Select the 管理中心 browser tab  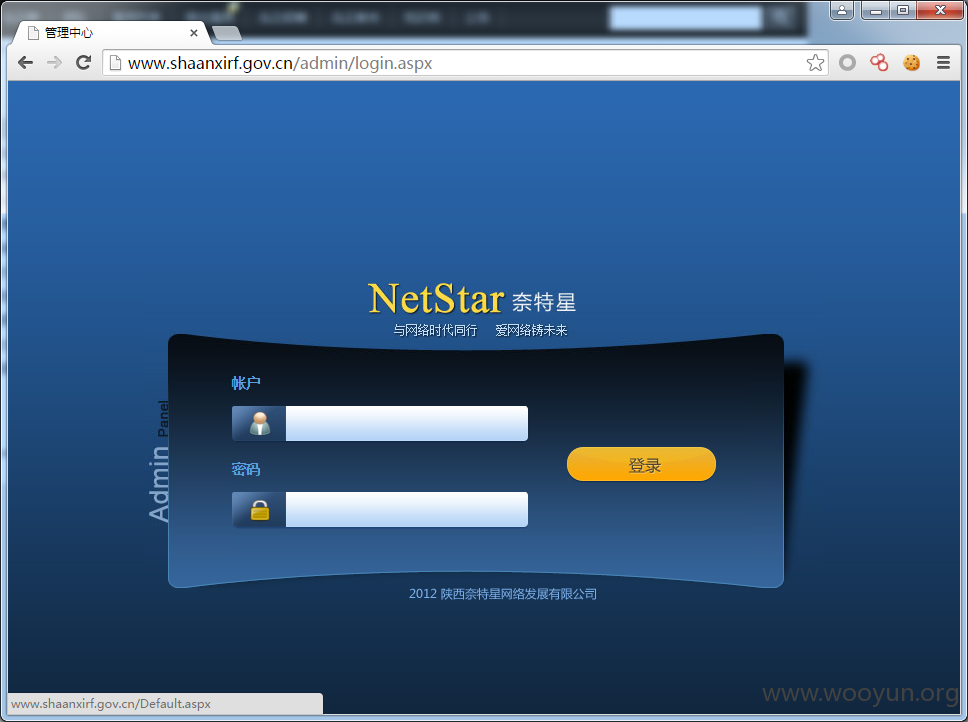[x=111, y=33]
